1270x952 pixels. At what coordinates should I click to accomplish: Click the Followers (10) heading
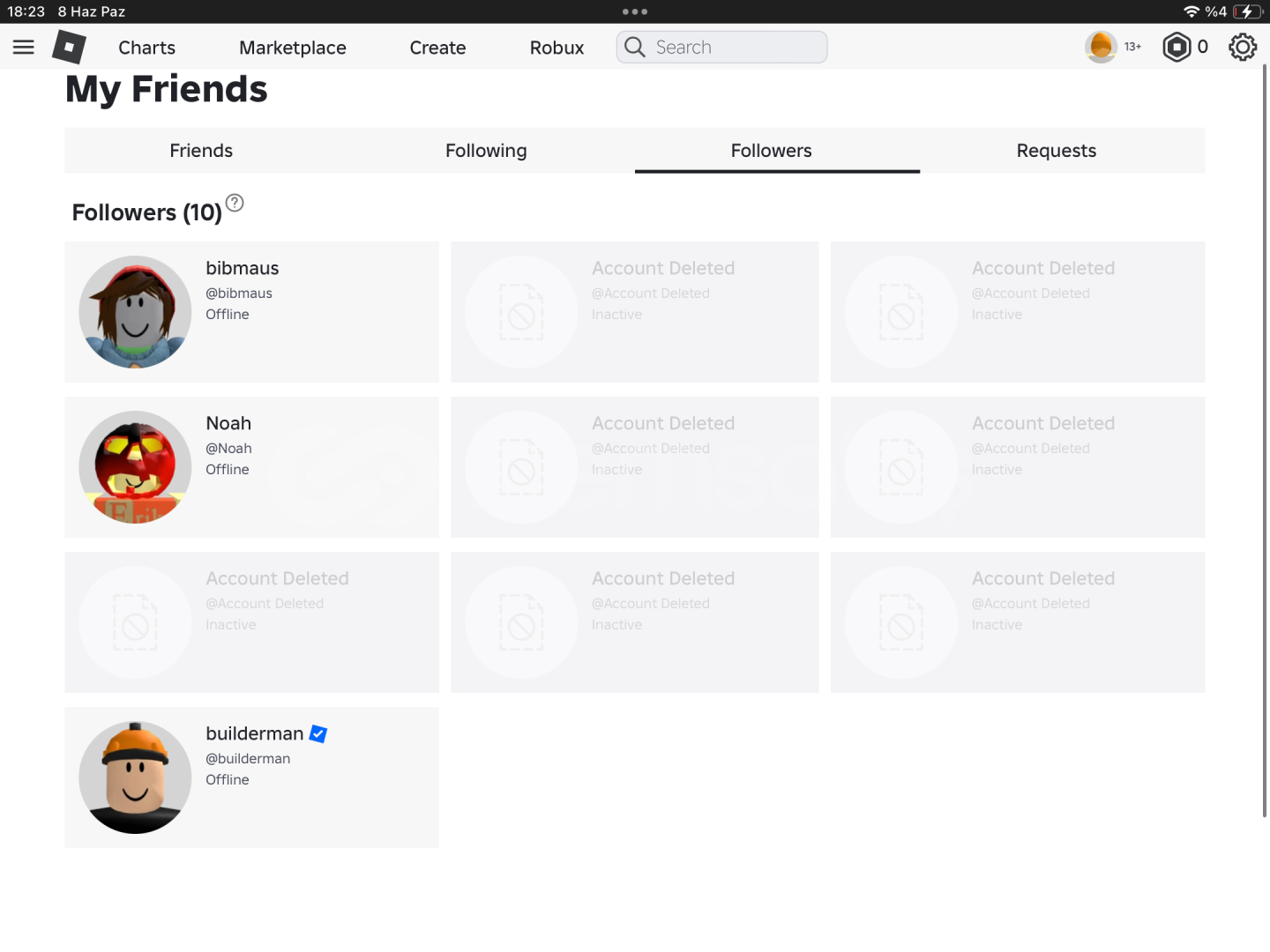147,212
